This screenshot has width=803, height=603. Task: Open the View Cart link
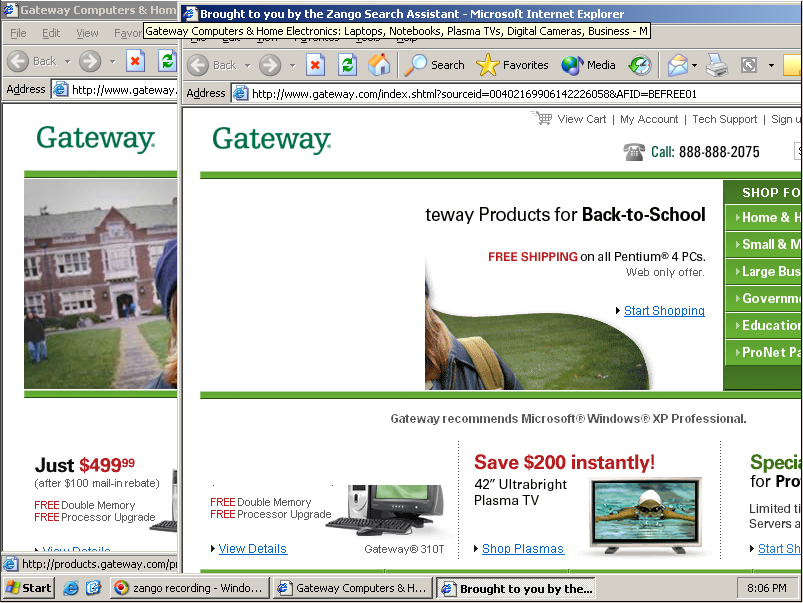click(581, 119)
